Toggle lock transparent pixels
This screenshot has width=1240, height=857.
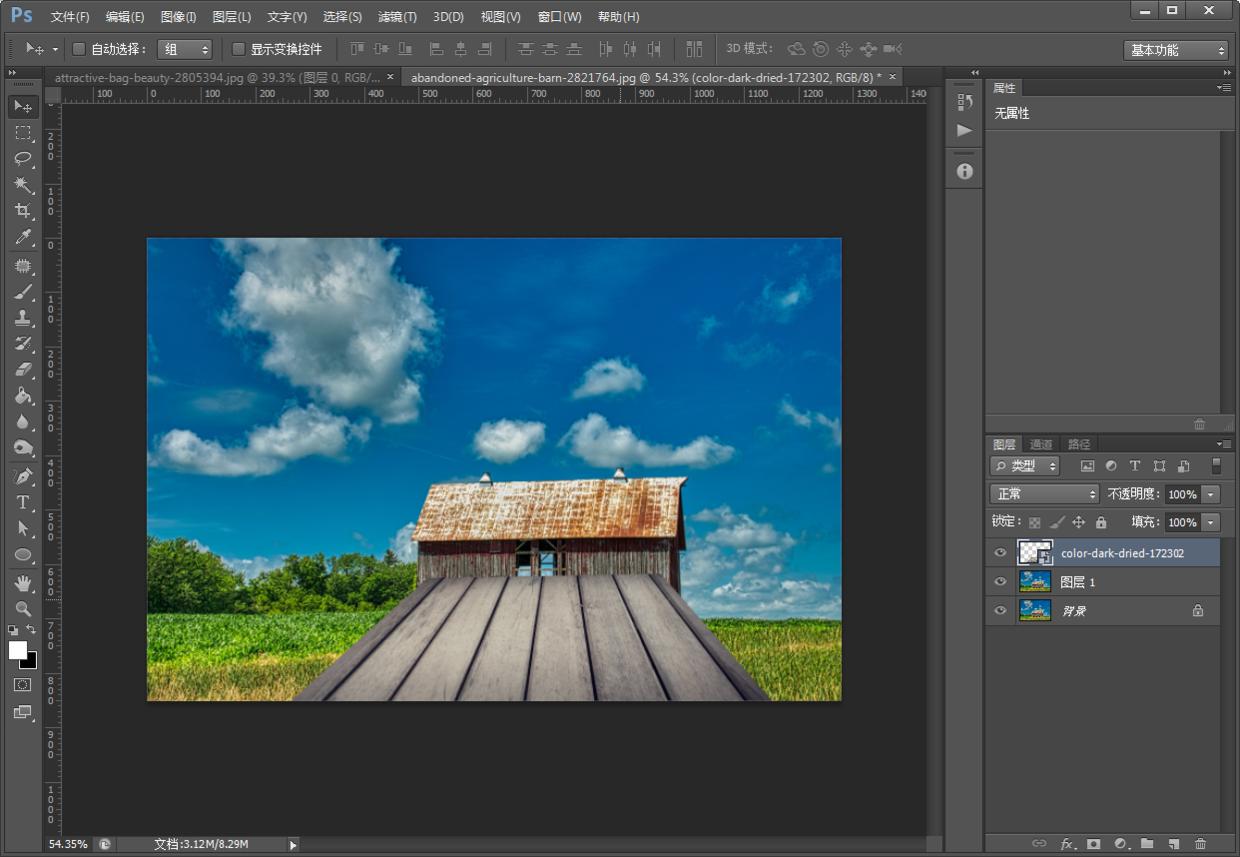1035,522
